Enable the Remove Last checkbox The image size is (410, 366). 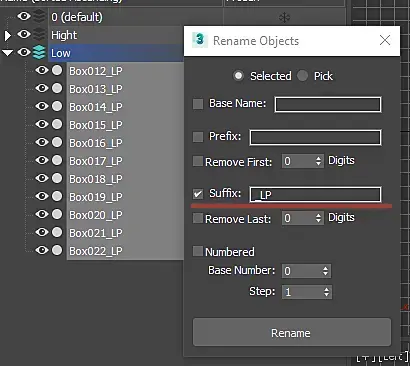(x=198, y=218)
